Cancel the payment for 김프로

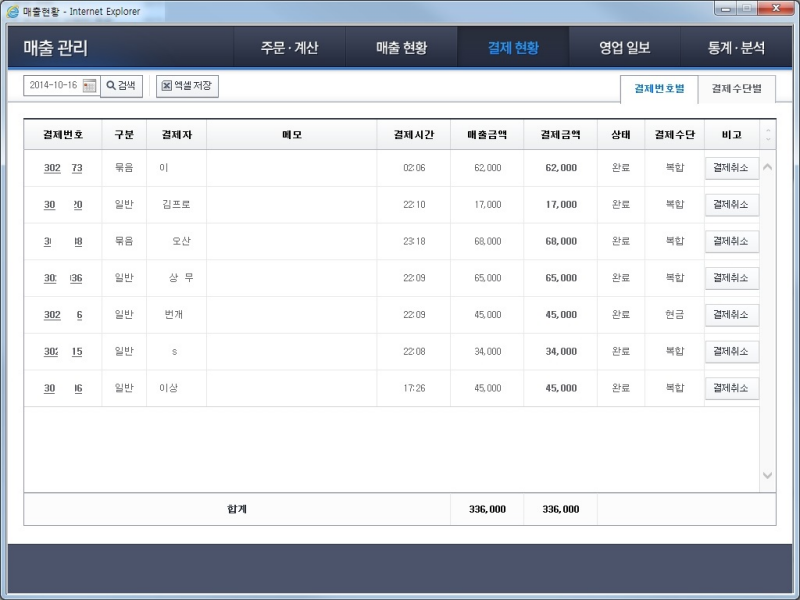pos(730,204)
